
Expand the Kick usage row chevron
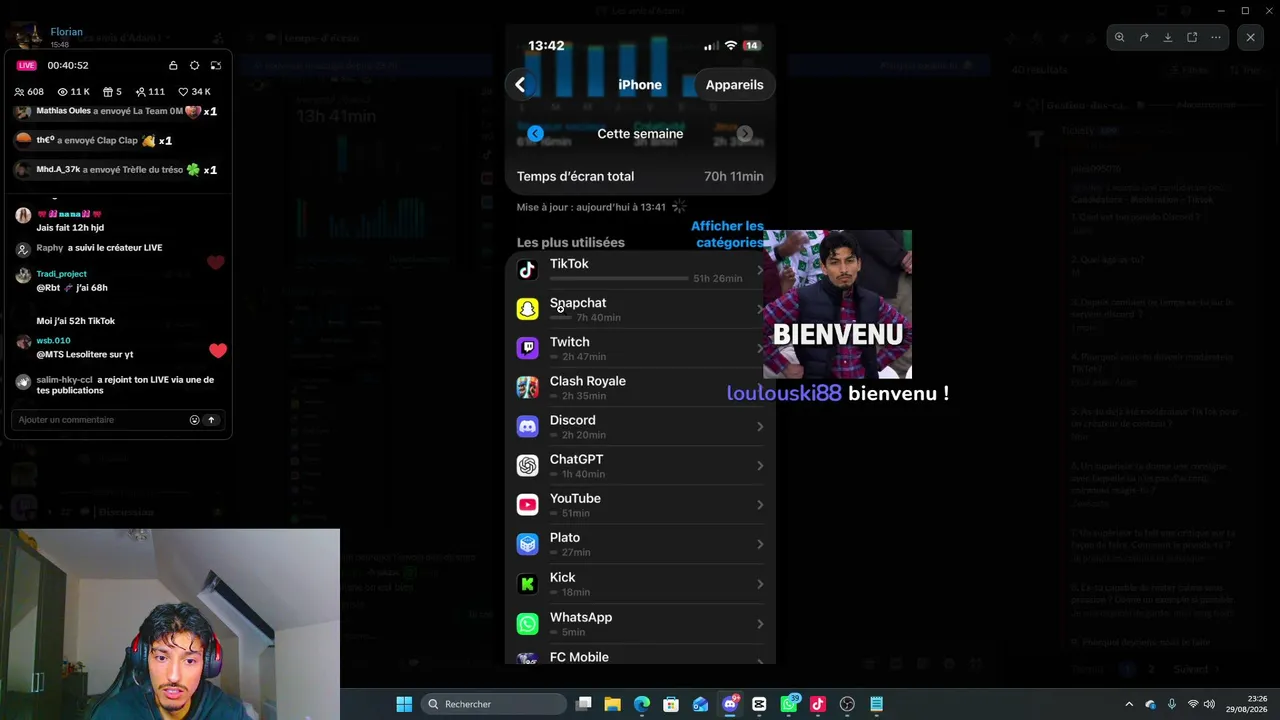click(x=760, y=584)
